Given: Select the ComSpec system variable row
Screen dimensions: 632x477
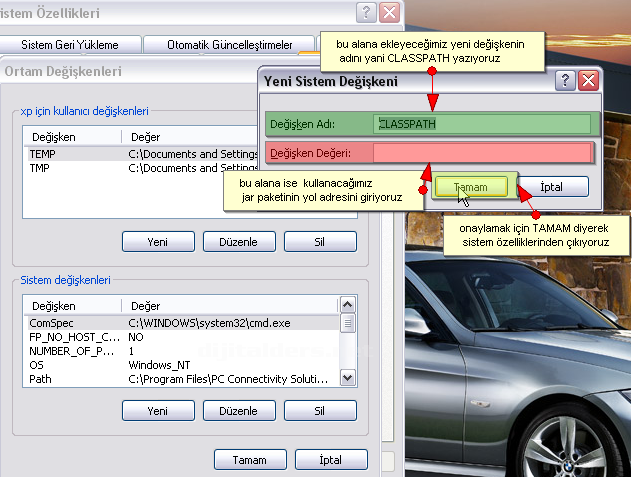Looking at the screenshot, I should click(x=50, y=323).
